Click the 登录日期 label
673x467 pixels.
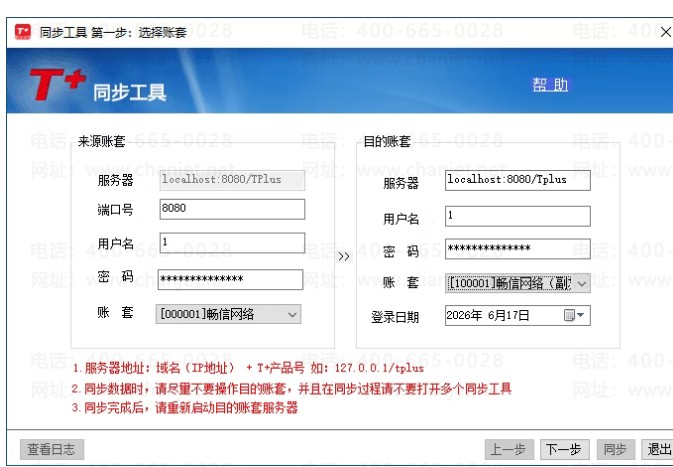(x=395, y=317)
